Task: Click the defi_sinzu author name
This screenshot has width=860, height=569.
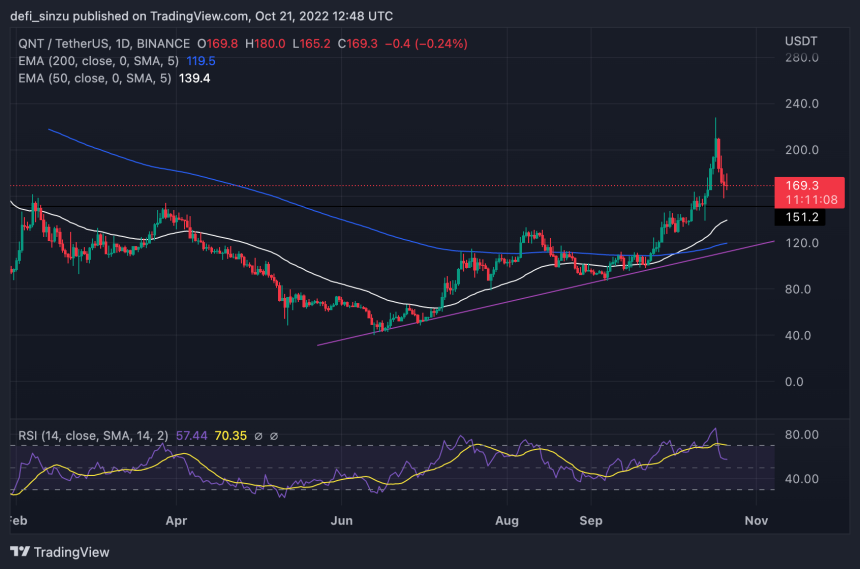Action: pos(44,14)
